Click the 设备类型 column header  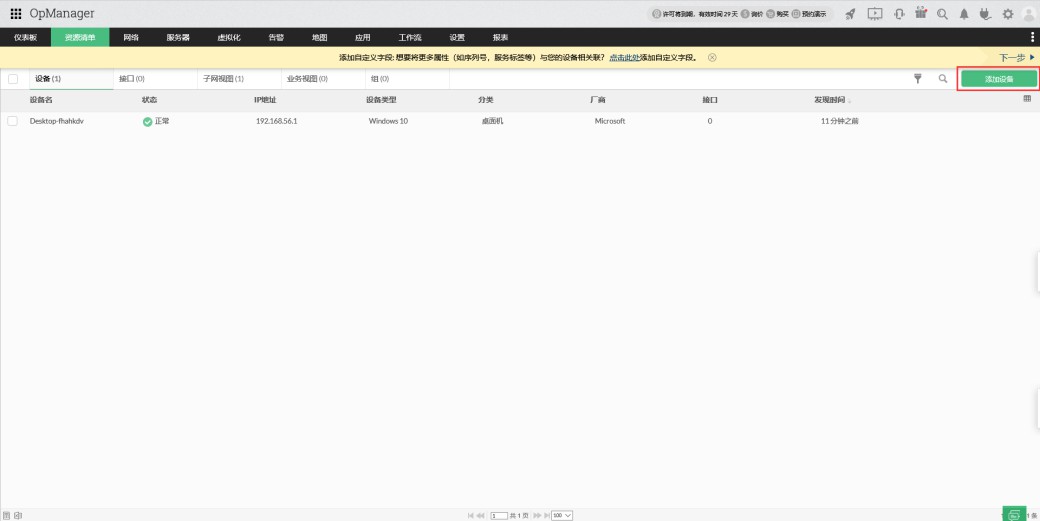381,99
